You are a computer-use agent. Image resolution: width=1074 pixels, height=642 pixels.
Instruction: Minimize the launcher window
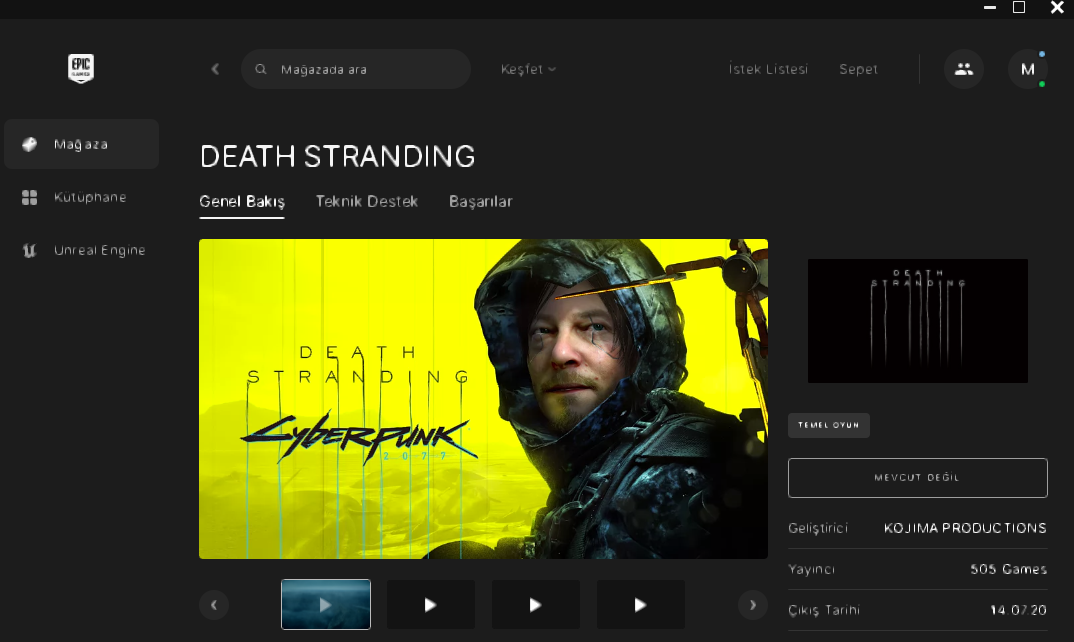990,8
